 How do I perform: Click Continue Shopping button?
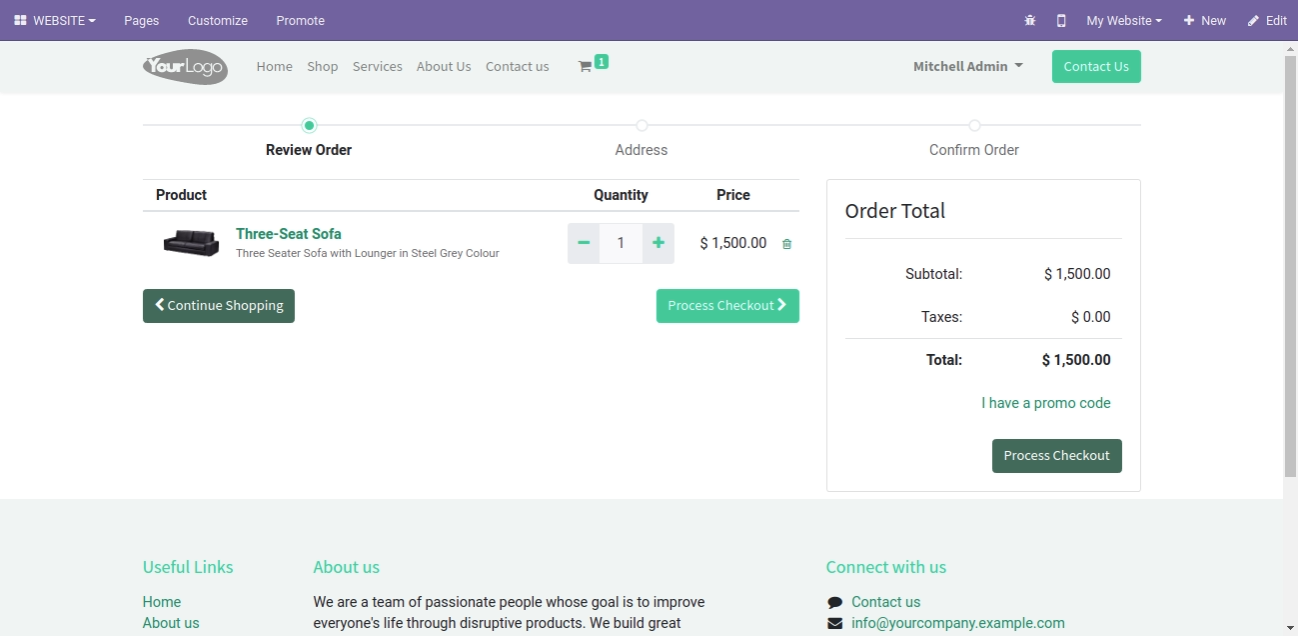pyautogui.click(x=219, y=306)
